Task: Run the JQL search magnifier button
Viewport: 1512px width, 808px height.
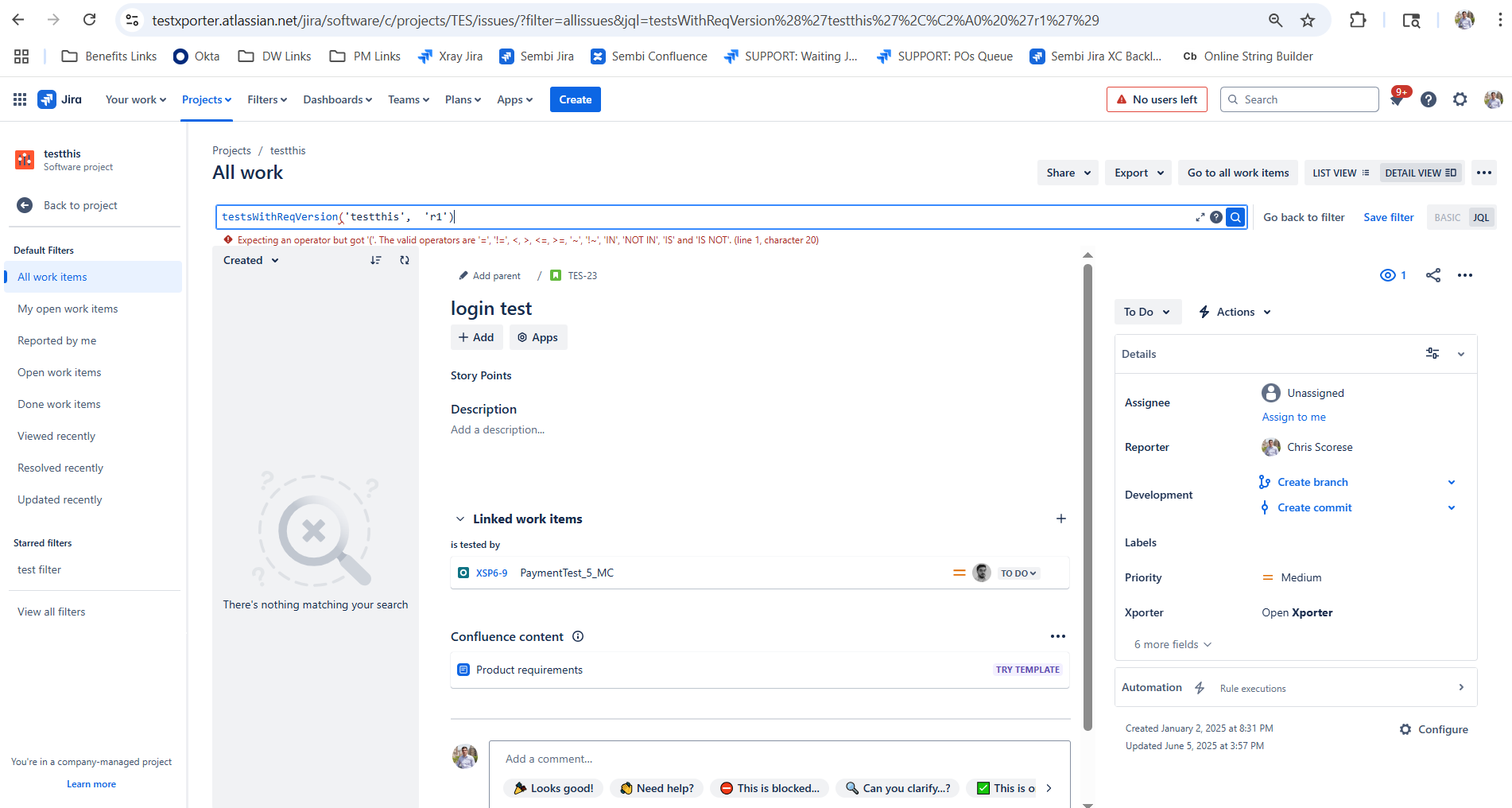Action: coord(1235,217)
